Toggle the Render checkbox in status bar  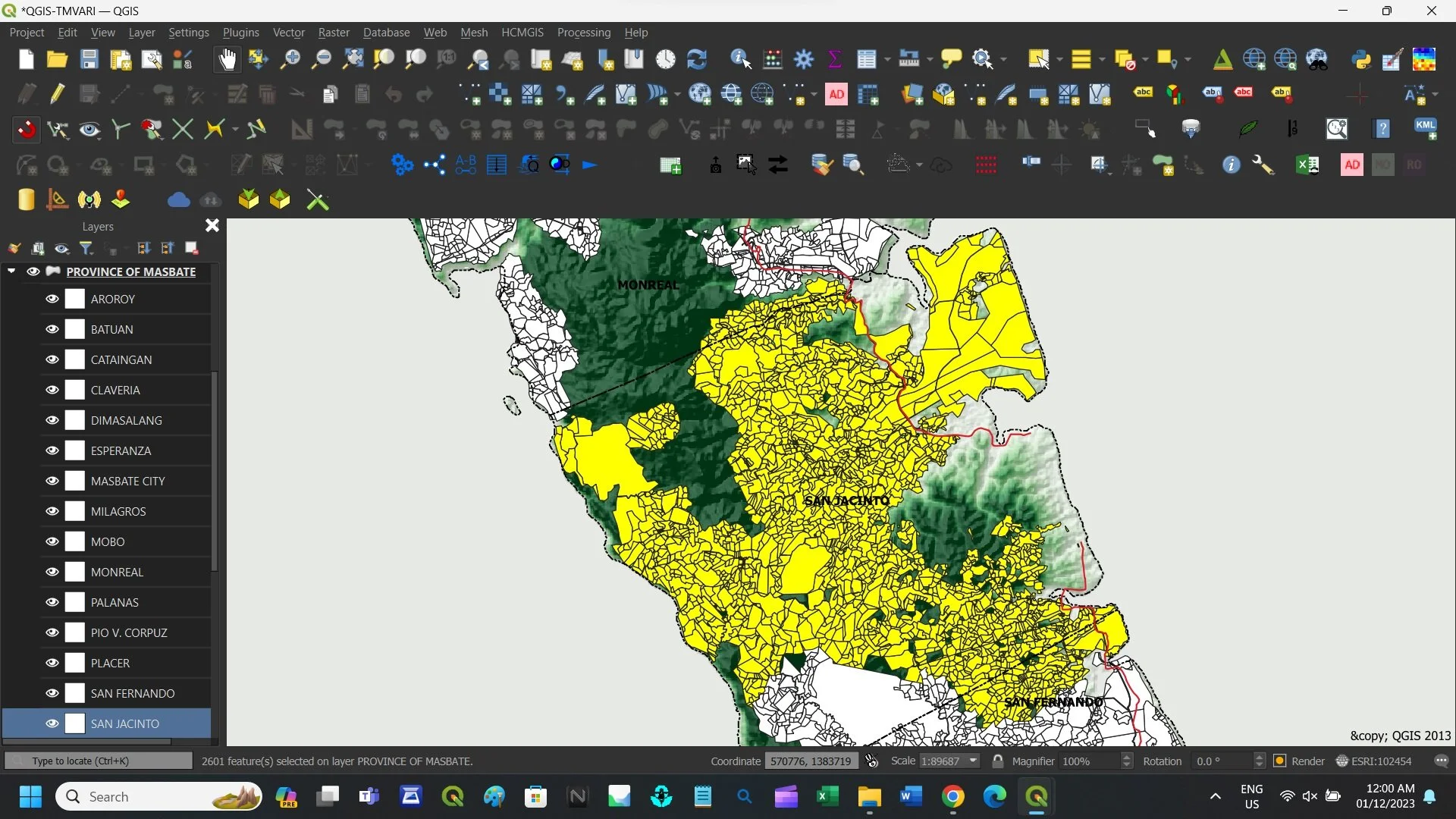(1279, 761)
